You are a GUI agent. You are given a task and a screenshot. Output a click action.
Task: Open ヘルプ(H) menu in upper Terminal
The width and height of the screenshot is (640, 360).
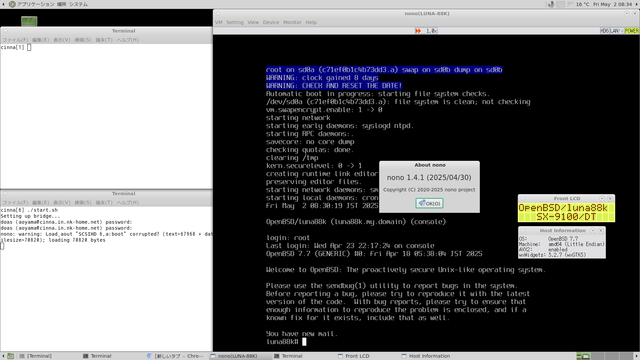128,40
